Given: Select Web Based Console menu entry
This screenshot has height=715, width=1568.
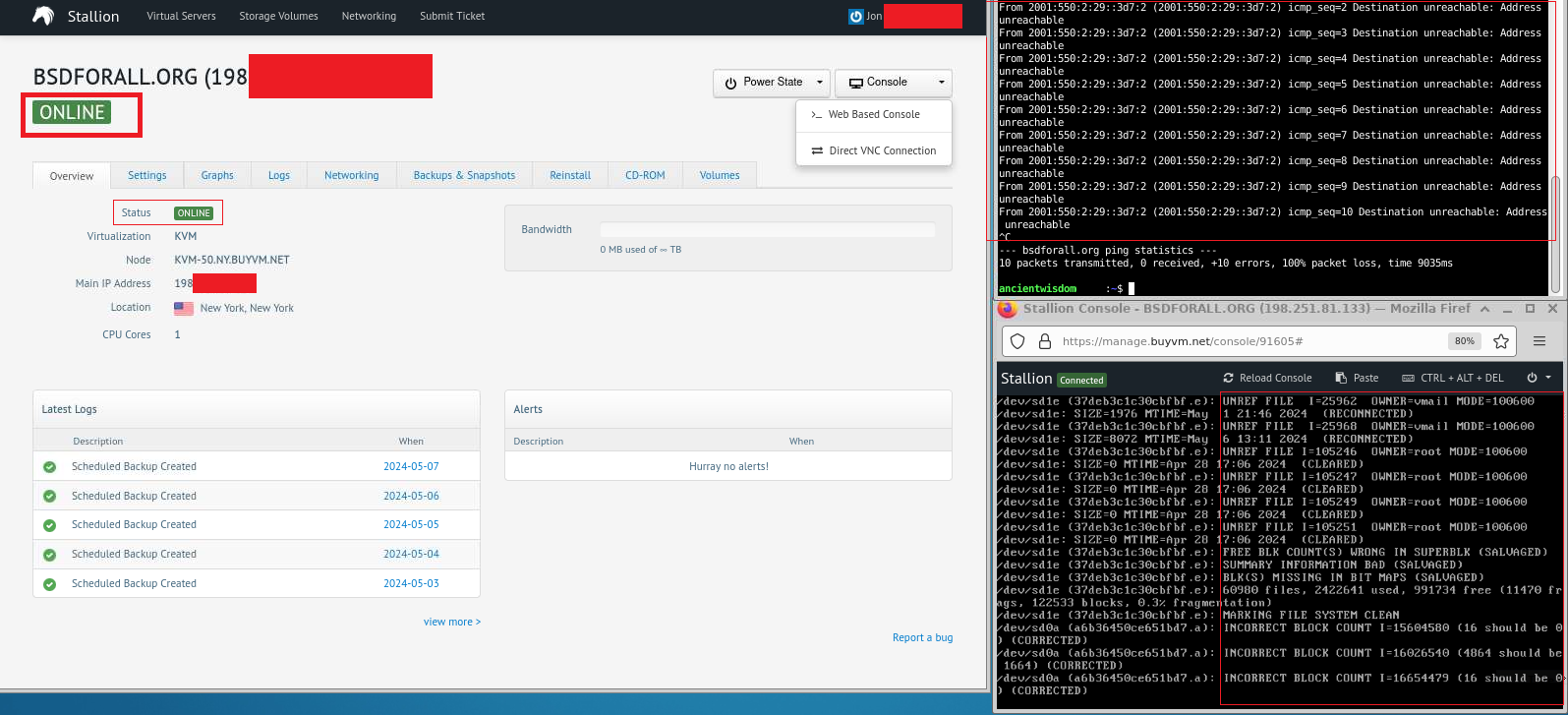Looking at the screenshot, I should click(873, 115).
